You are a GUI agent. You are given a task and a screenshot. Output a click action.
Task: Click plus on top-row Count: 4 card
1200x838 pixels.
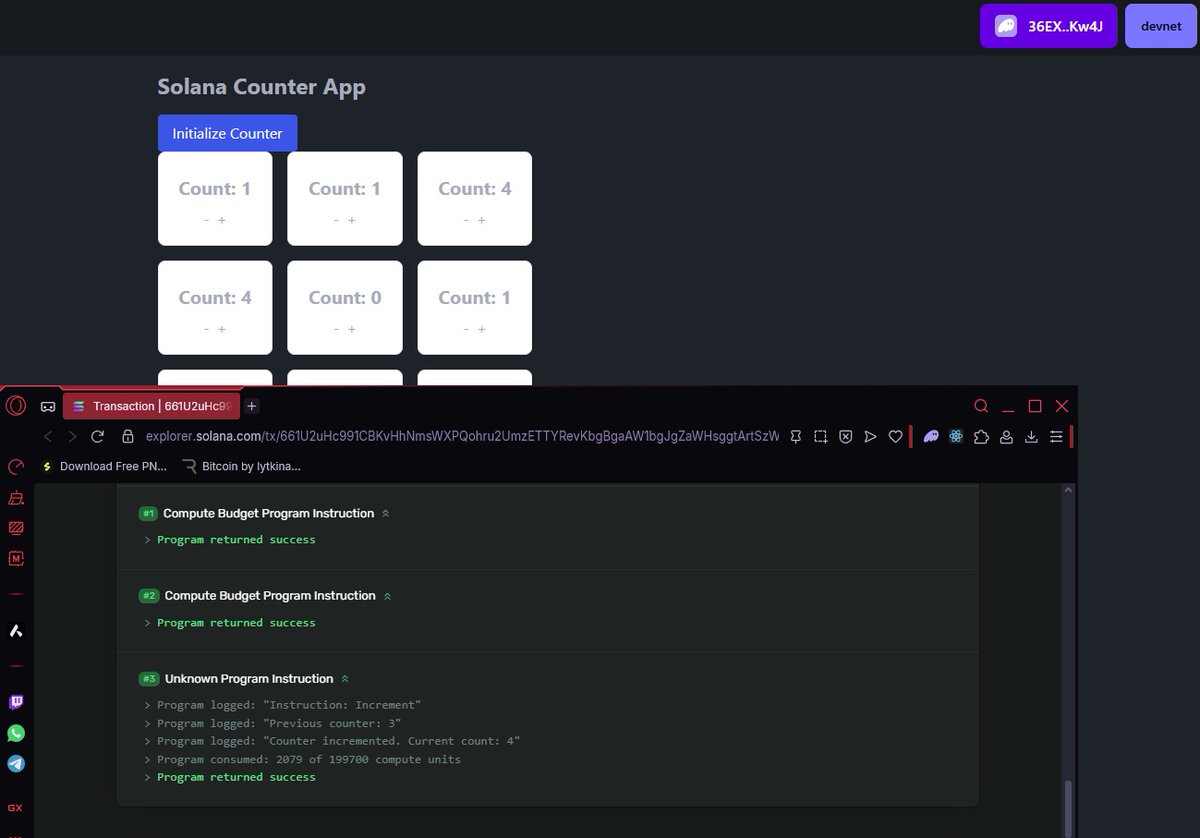pyautogui.click(x=482, y=220)
